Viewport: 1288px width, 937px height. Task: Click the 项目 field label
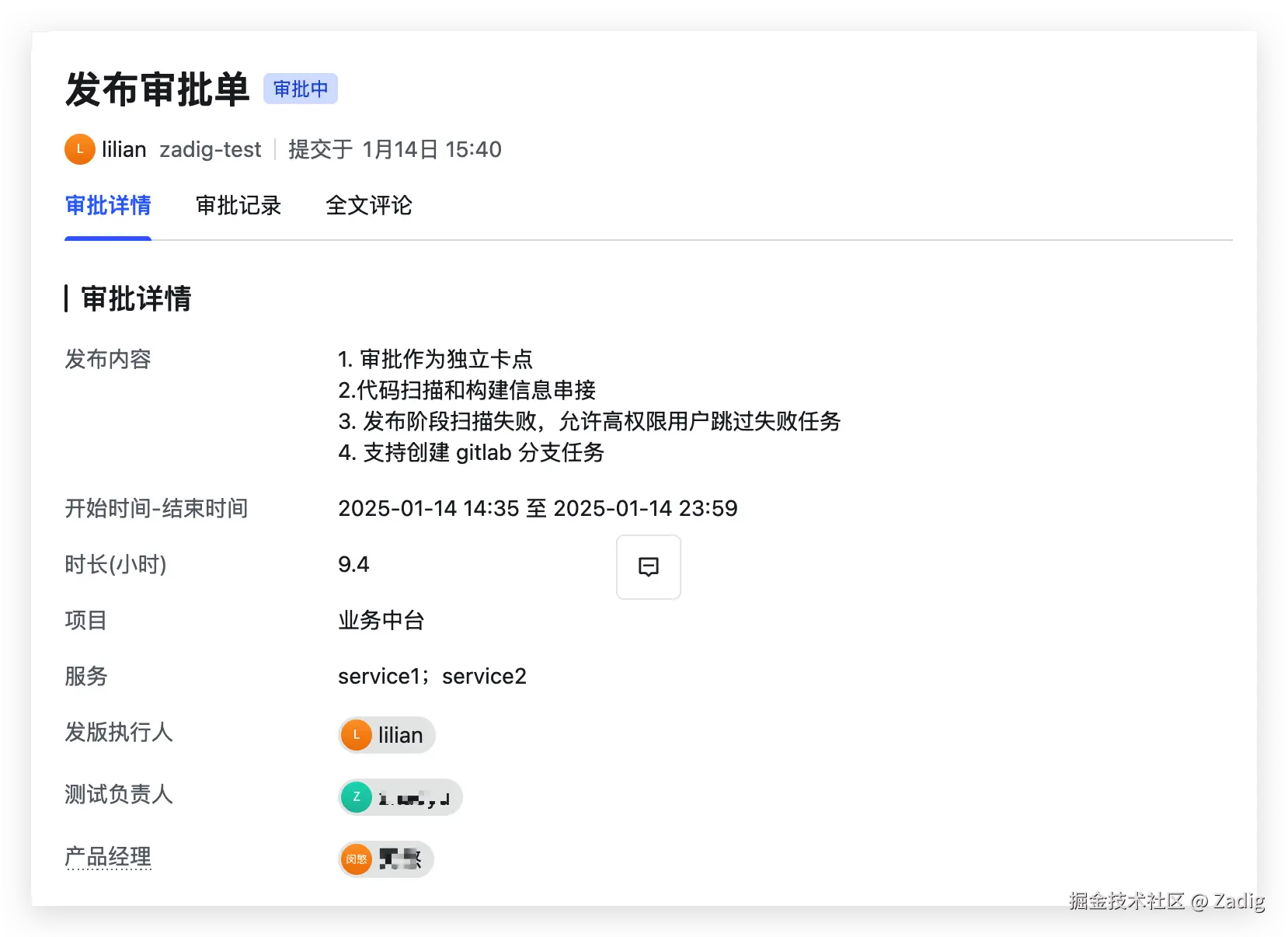pos(86,620)
